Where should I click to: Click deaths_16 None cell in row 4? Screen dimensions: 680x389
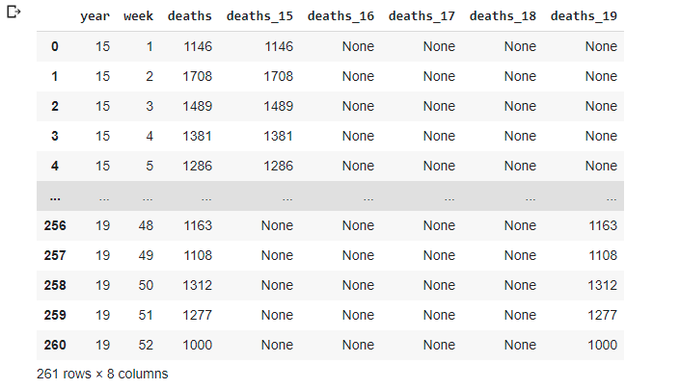coord(358,166)
